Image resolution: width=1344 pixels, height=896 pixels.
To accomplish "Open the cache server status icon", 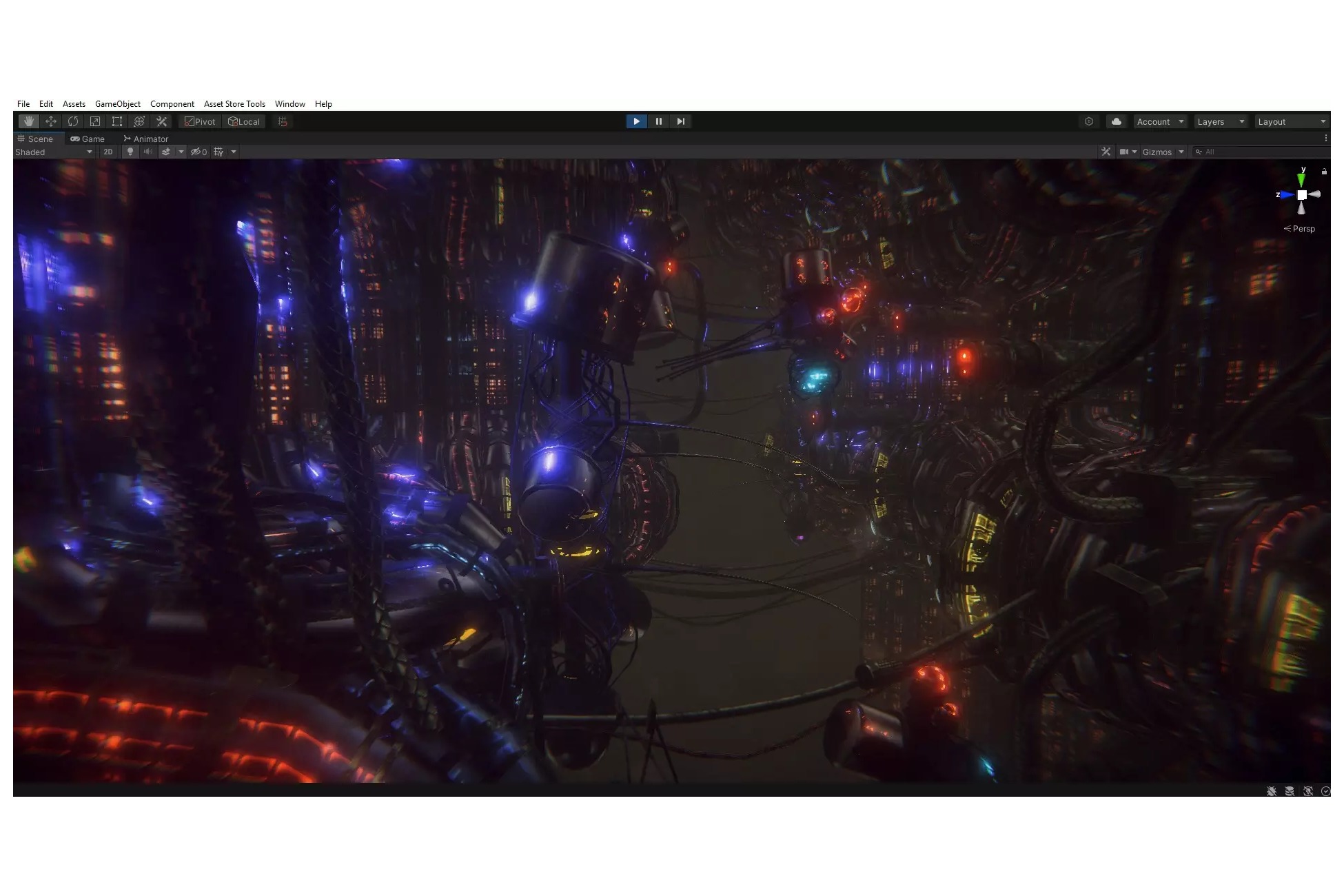I will pos(1290,791).
